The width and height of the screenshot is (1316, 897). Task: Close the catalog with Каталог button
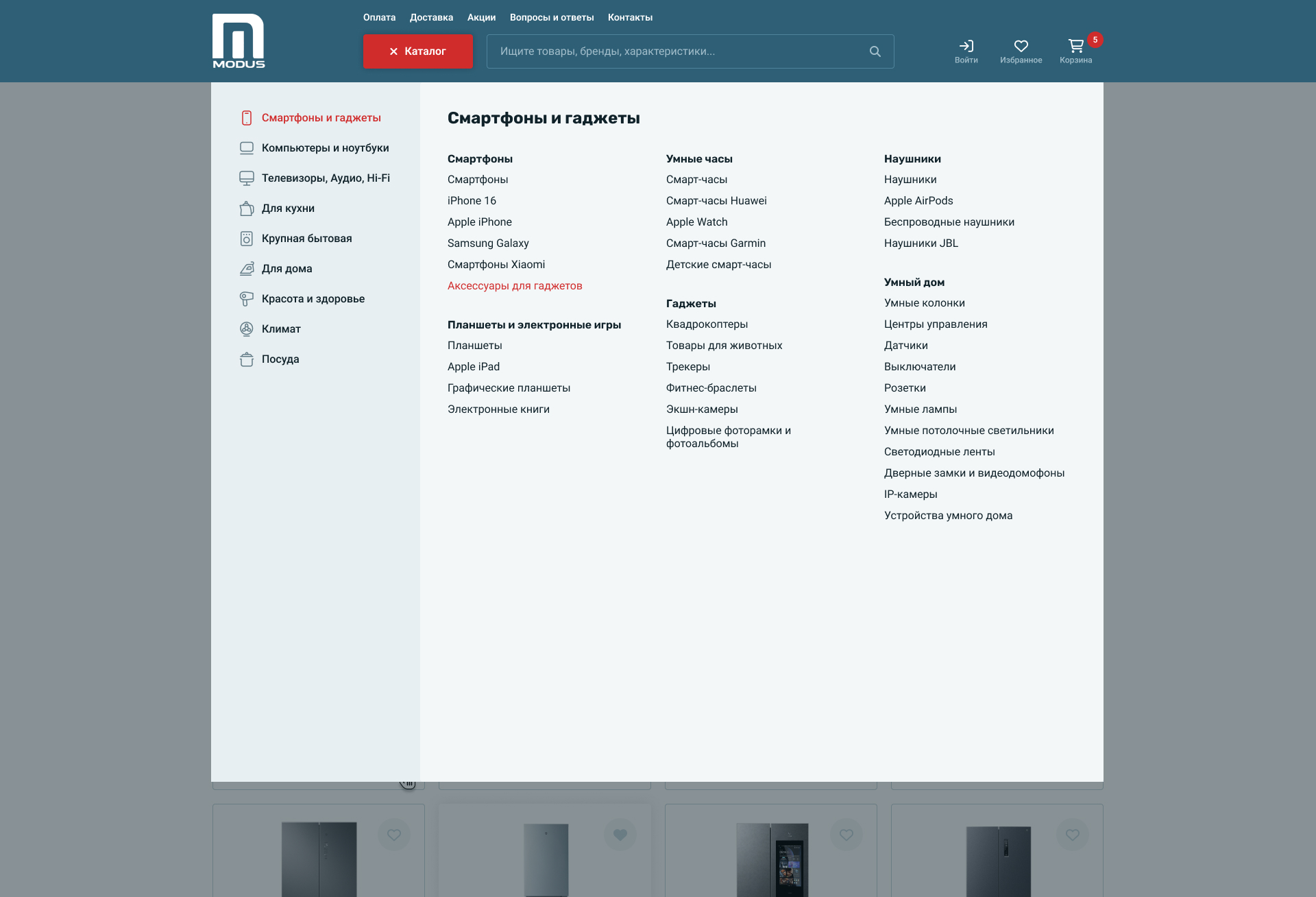[418, 51]
